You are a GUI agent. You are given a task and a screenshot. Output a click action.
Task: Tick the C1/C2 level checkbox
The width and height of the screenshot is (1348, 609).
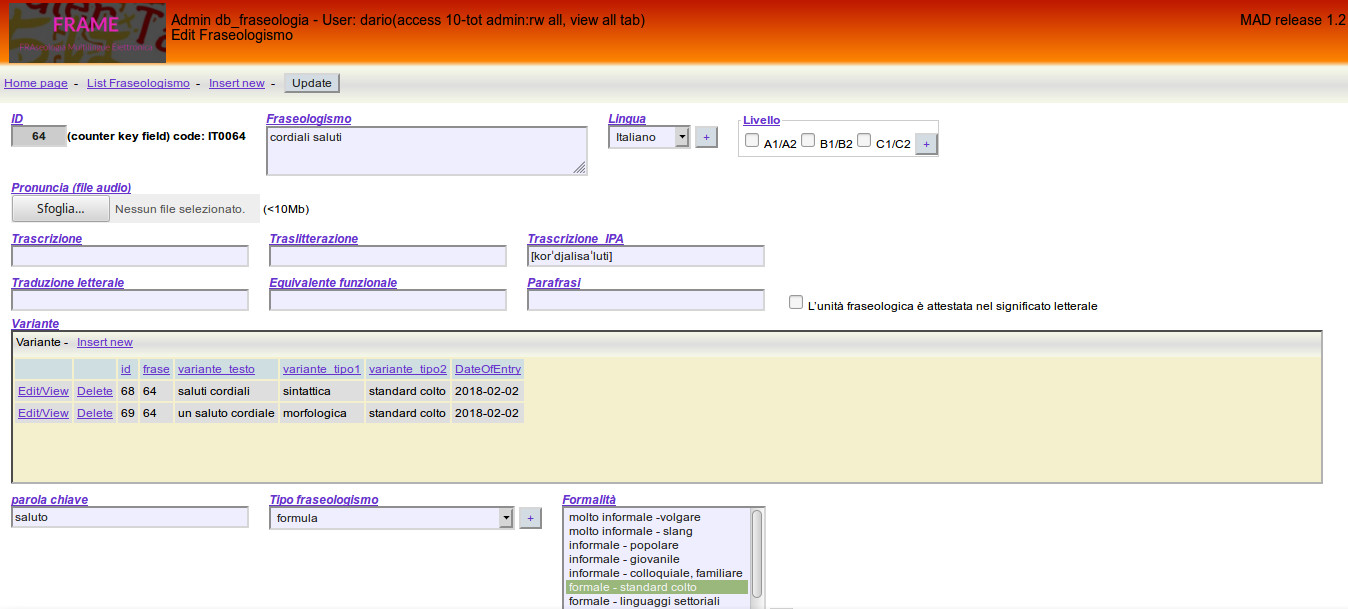click(x=864, y=142)
